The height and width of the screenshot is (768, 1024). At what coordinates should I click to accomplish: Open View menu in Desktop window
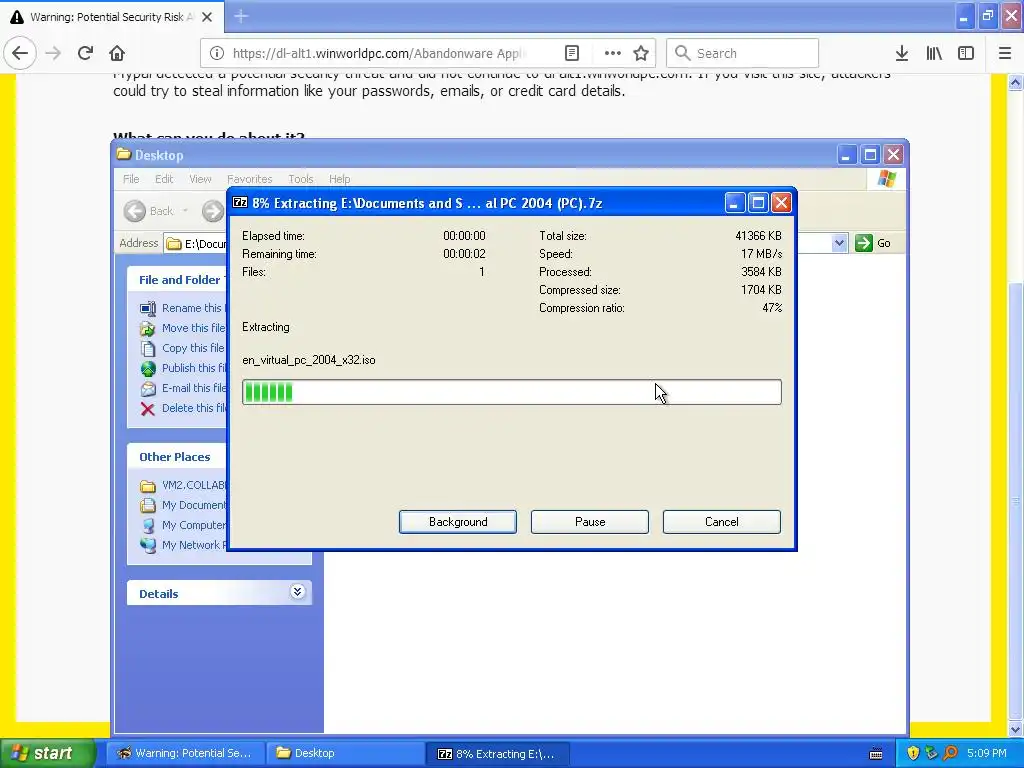click(200, 179)
